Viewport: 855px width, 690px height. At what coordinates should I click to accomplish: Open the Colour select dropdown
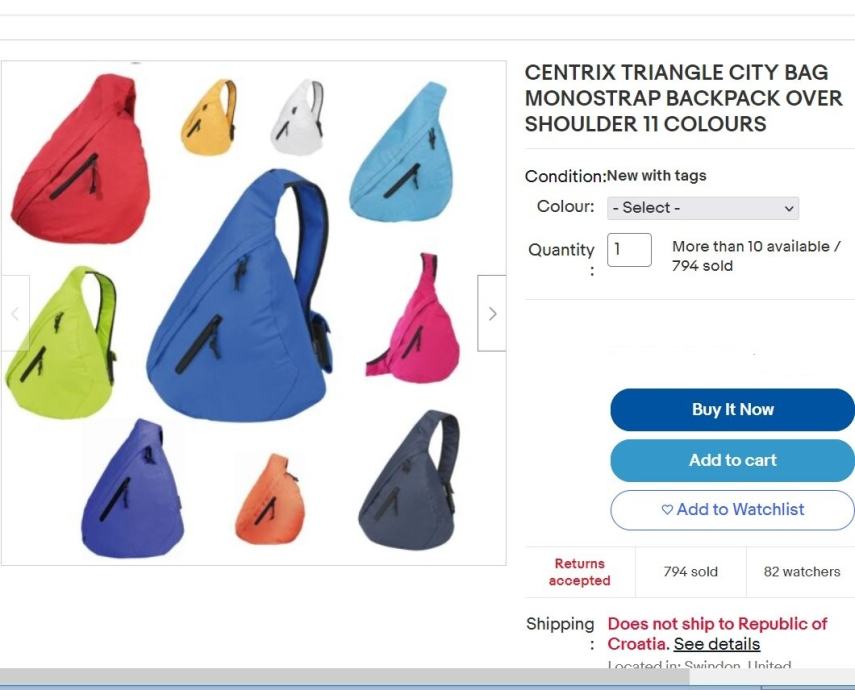click(703, 208)
